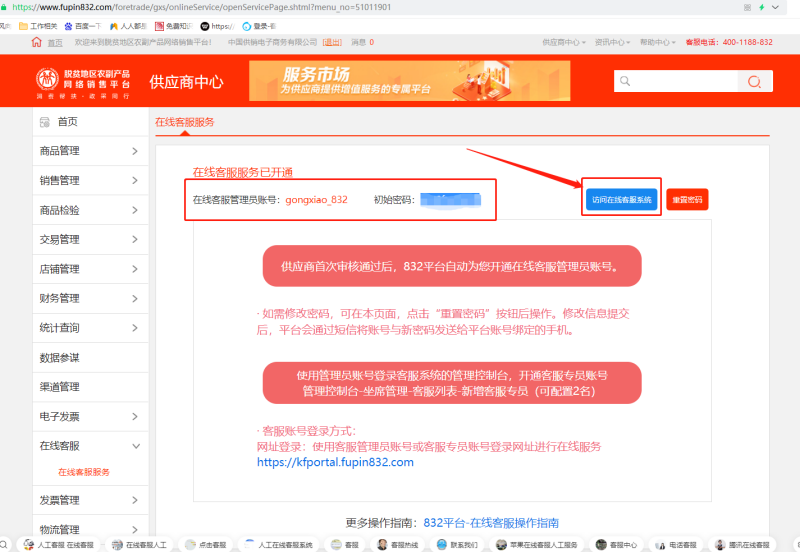
Task: Click the magnifier icon inside the search box
Action: (x=625, y=81)
